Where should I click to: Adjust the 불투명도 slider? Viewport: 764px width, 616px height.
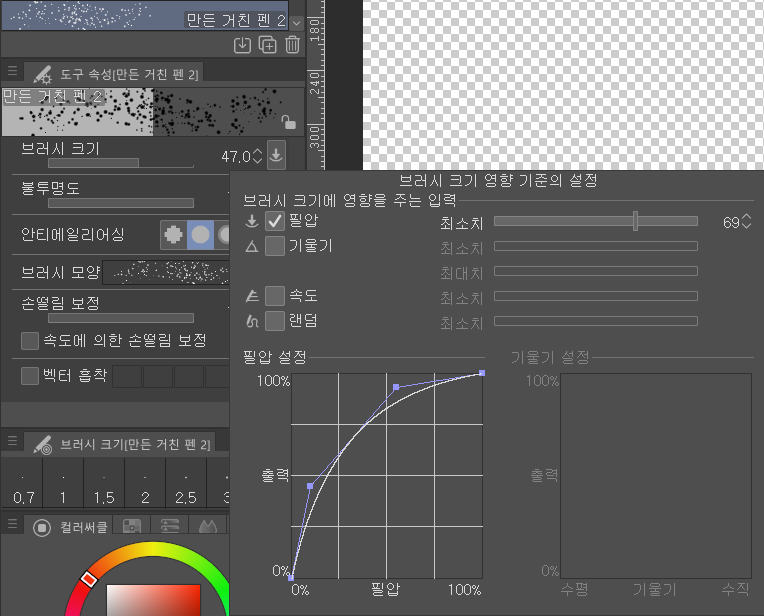click(121, 203)
